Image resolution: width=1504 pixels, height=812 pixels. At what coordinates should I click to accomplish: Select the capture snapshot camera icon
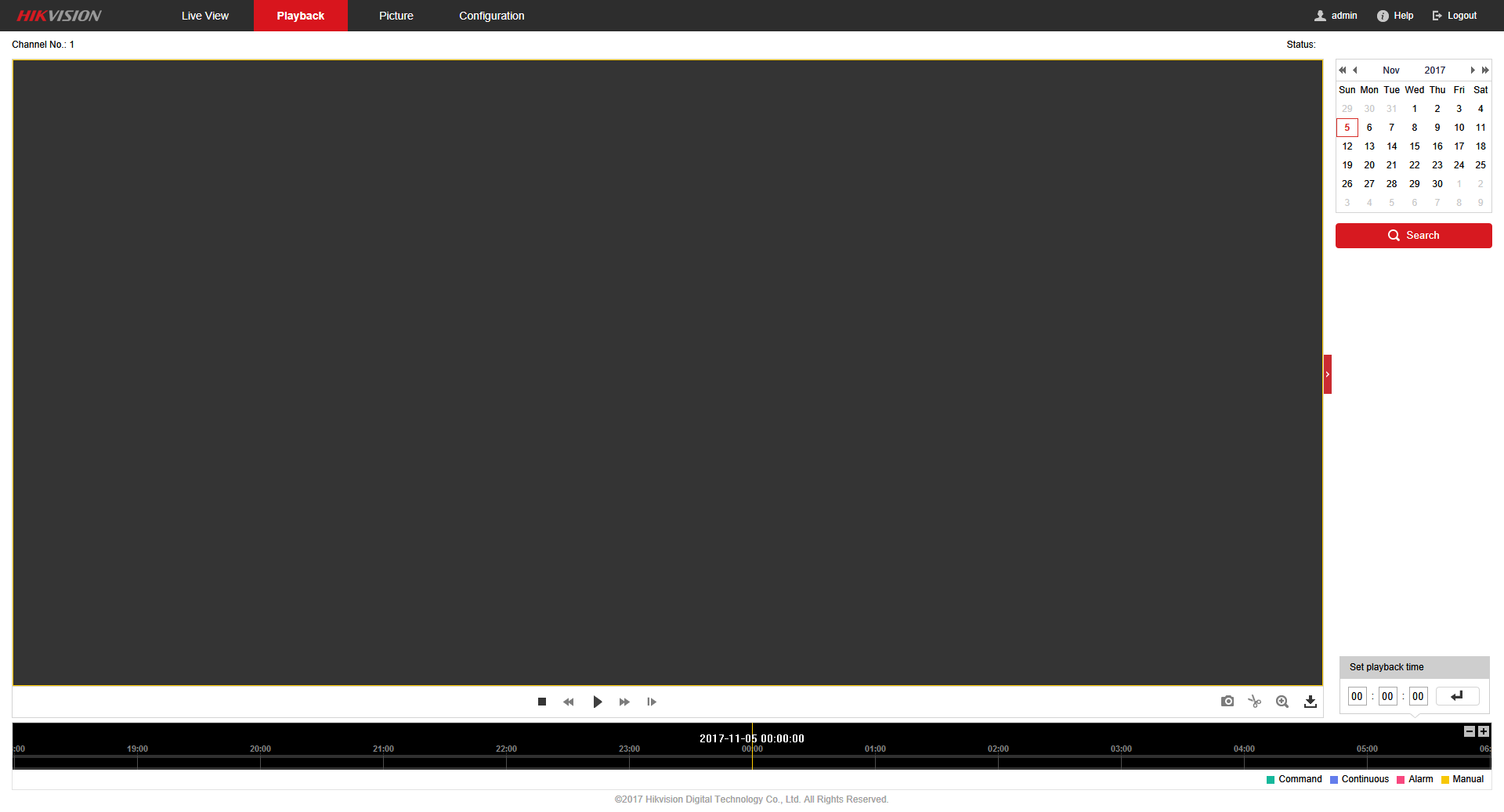tap(1227, 702)
